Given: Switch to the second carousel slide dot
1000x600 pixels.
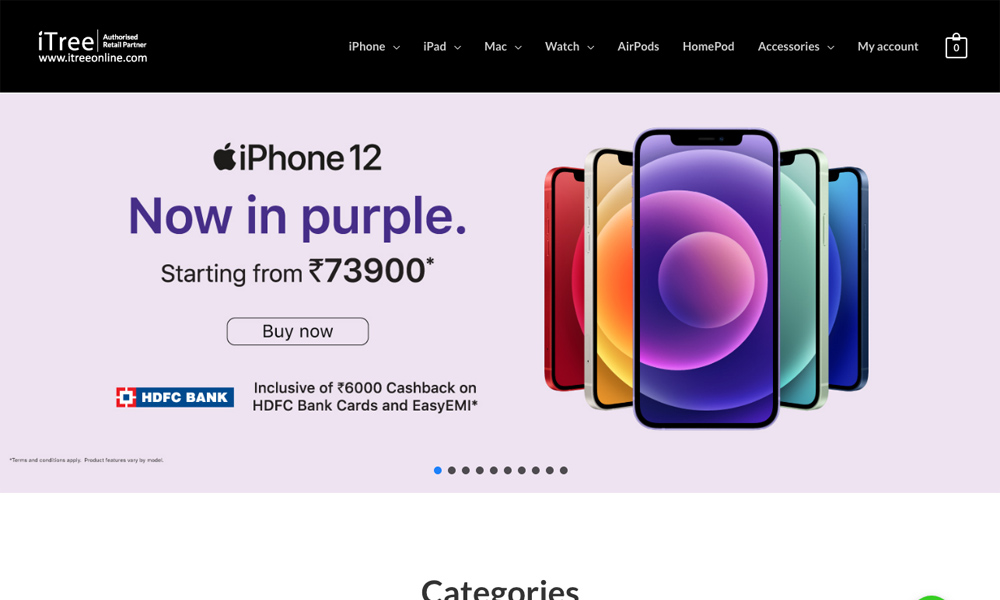Looking at the screenshot, I should (452, 471).
